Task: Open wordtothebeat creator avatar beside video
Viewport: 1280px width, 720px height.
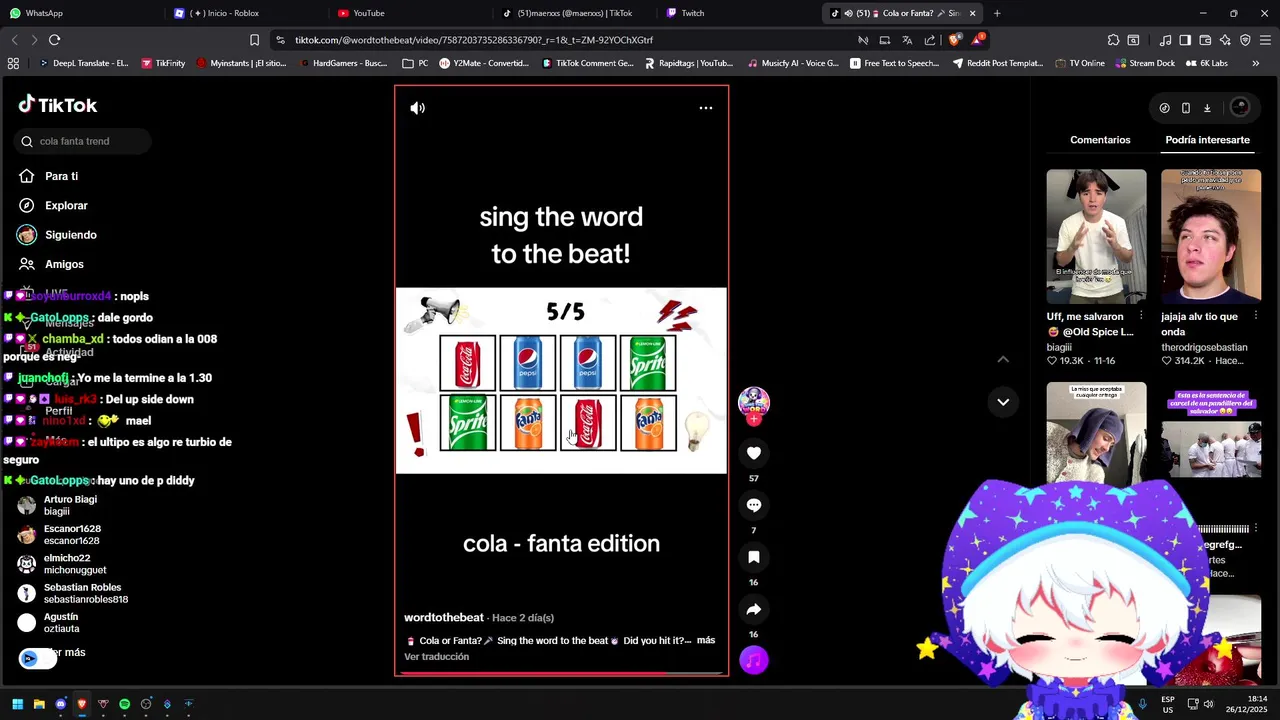Action: click(x=754, y=402)
